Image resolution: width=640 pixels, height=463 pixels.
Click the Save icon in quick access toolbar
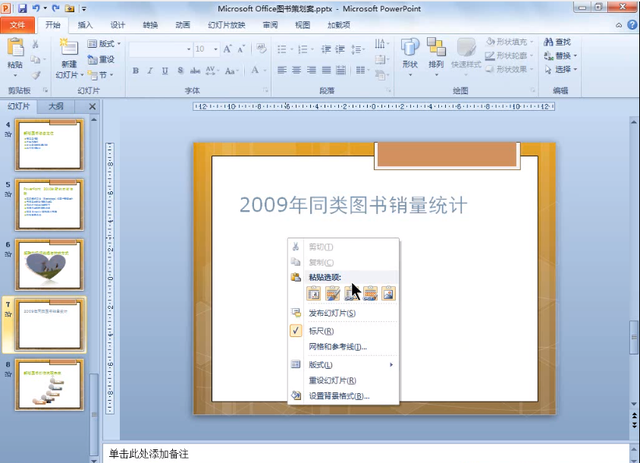(x=24, y=9)
